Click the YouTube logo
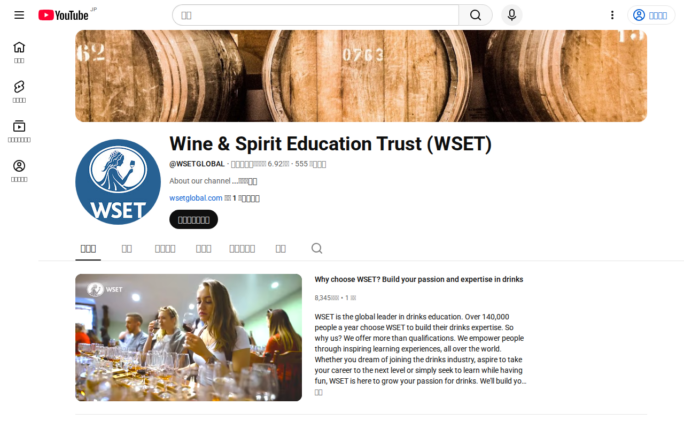 pyautogui.click(x=64, y=15)
